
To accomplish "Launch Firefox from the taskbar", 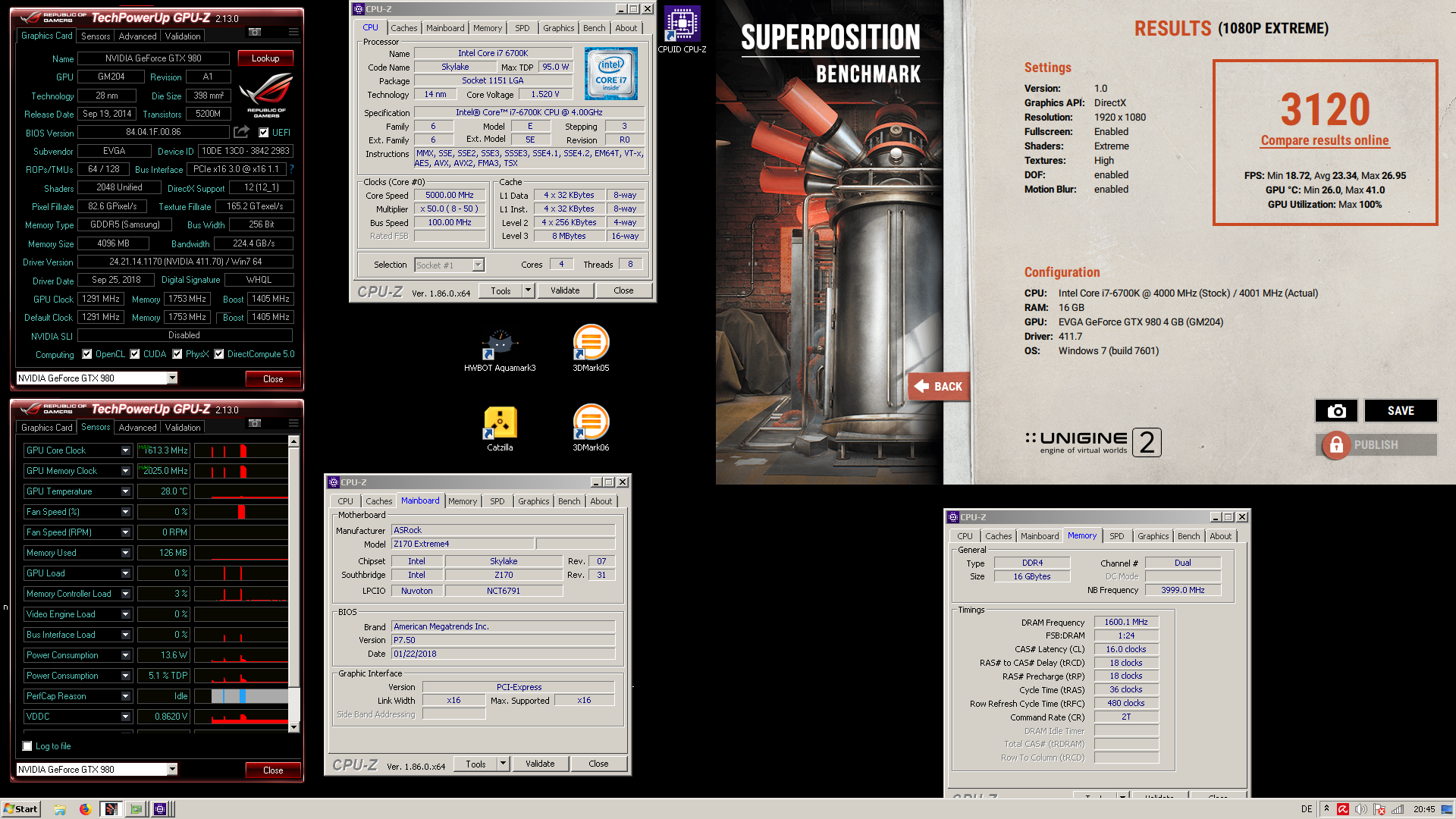I will coord(85,809).
